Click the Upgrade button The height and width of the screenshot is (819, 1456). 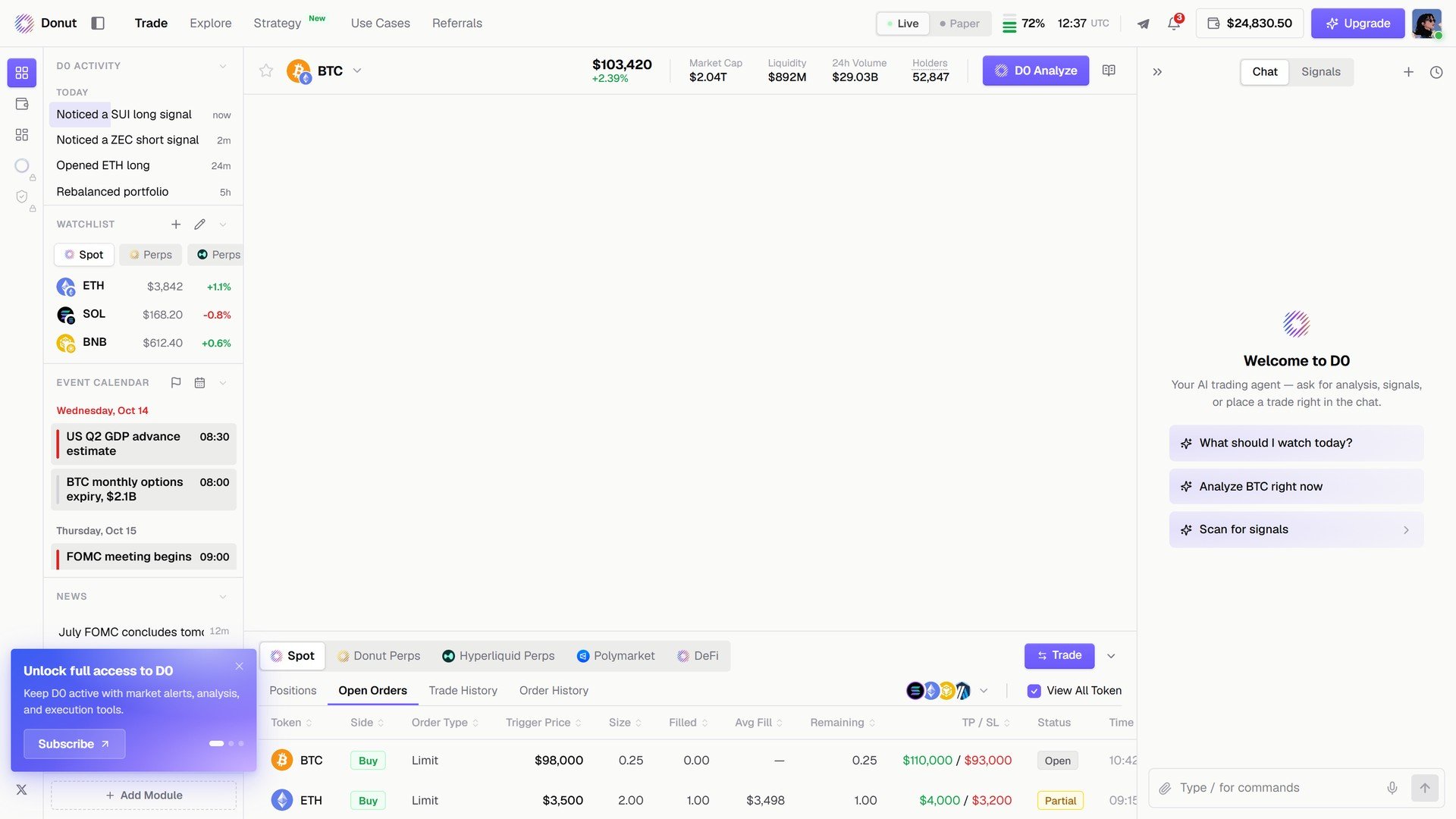coord(1357,24)
